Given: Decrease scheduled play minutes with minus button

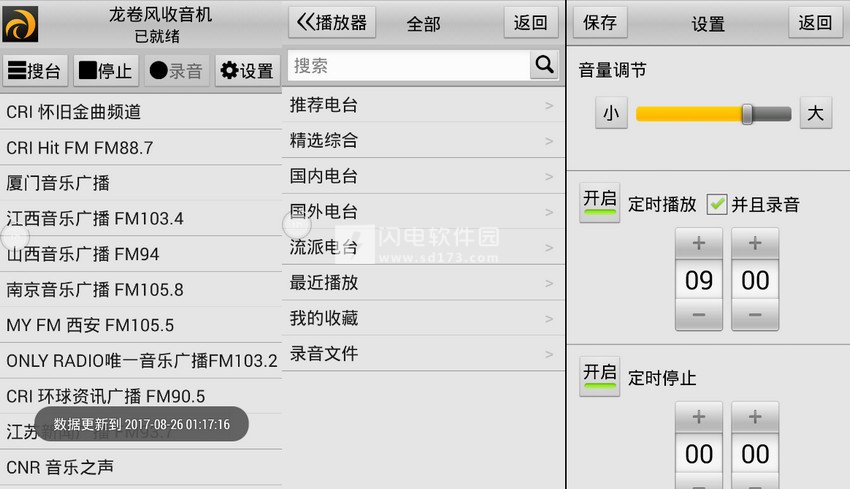Looking at the screenshot, I should 755,315.
